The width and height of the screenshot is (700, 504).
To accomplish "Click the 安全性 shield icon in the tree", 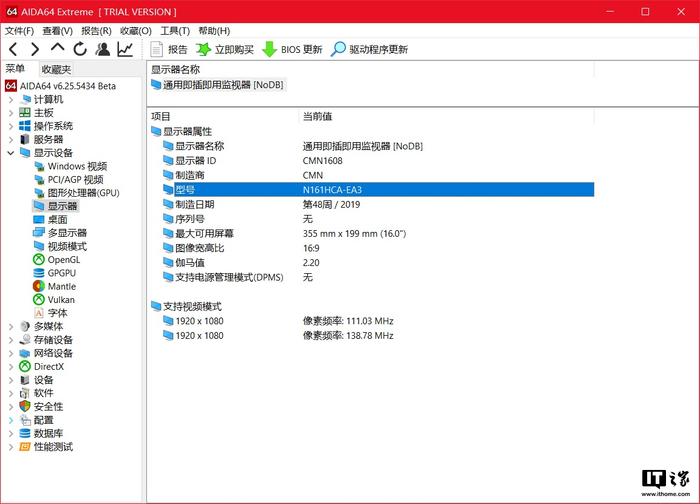I will 25,407.
